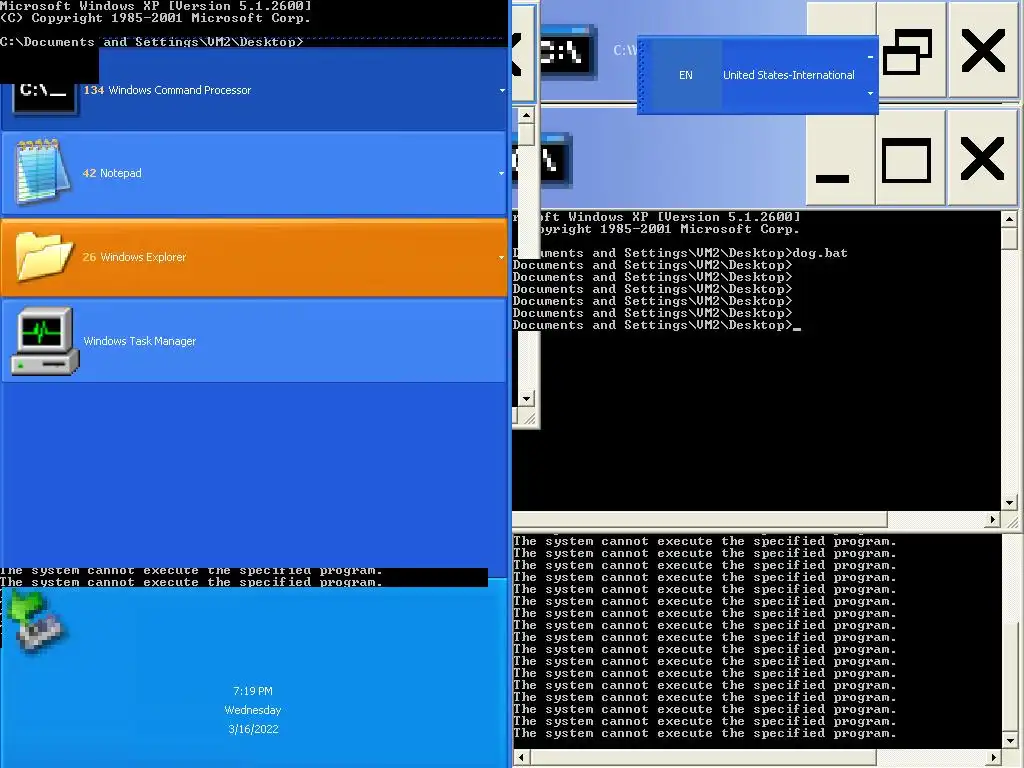Click the vertical scrollbar thumb of dog.bat window
The image size is (1024, 768).
click(x=1010, y=238)
